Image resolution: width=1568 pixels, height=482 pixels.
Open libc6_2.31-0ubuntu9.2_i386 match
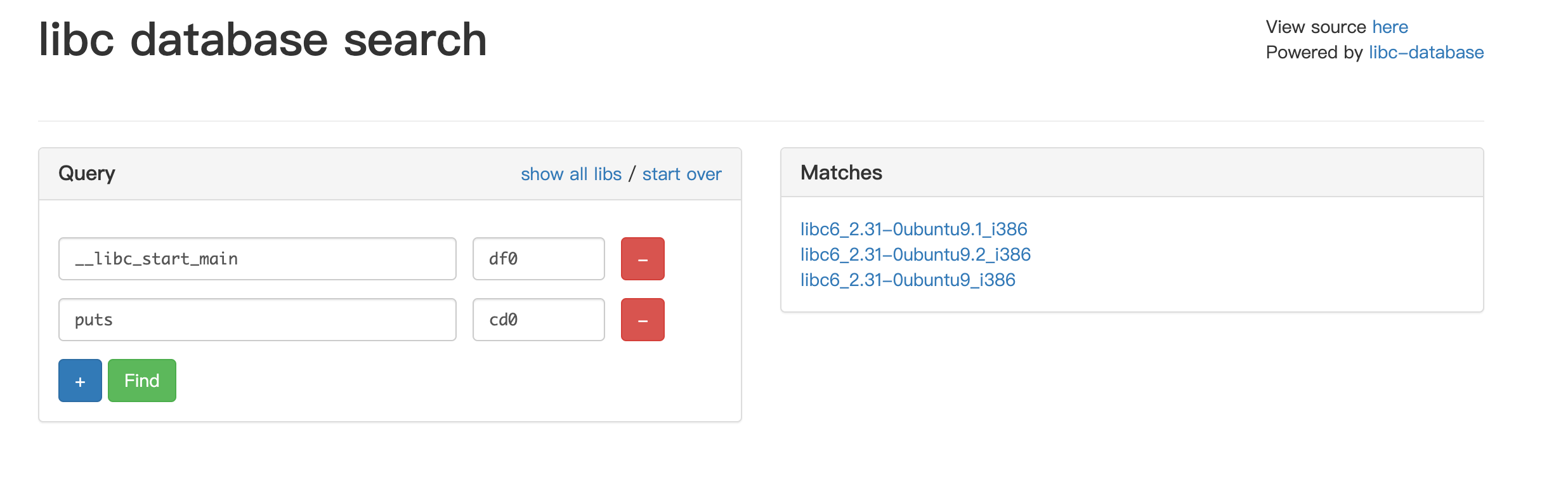915,254
